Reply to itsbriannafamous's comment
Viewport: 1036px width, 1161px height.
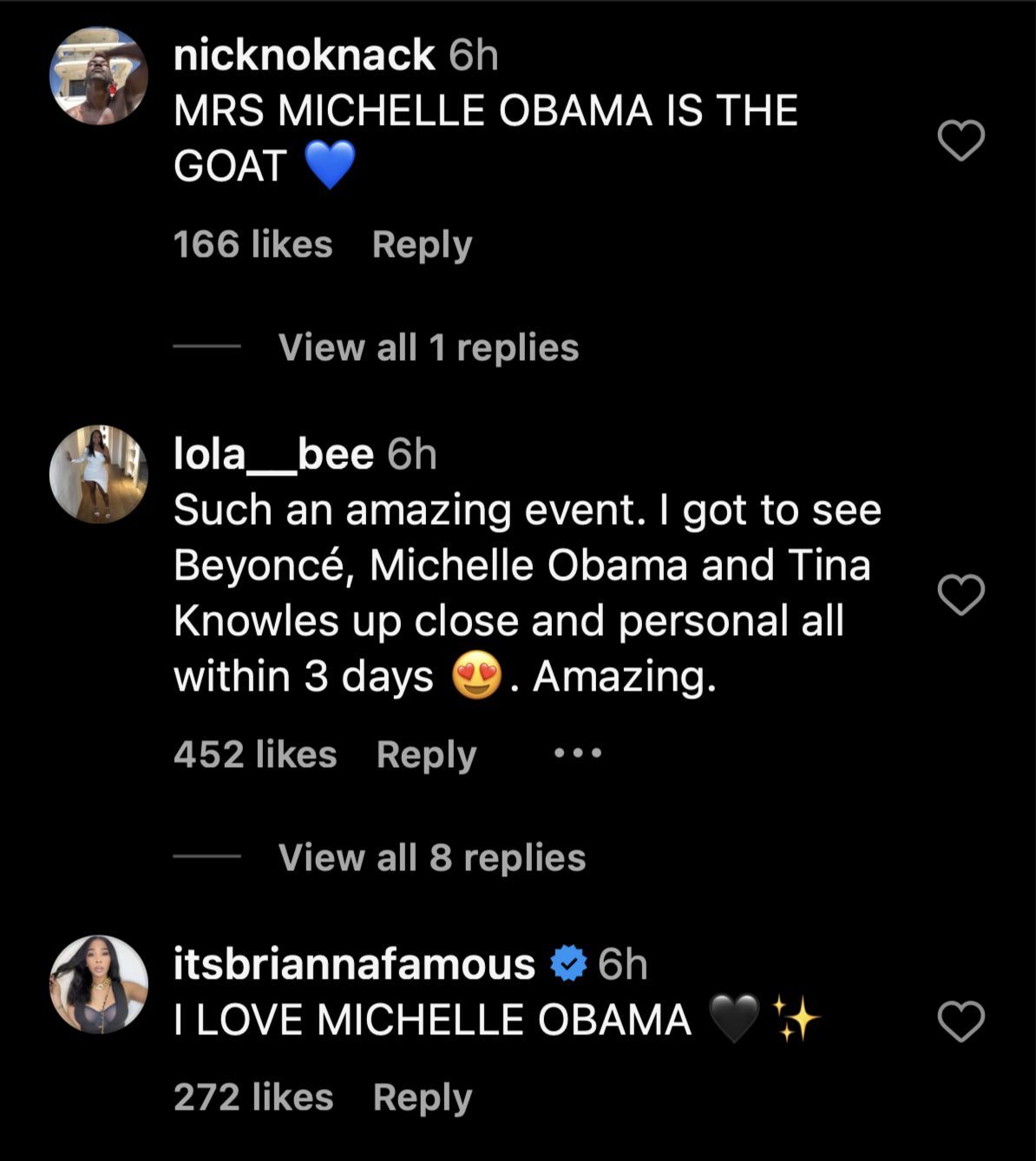pos(423,1097)
